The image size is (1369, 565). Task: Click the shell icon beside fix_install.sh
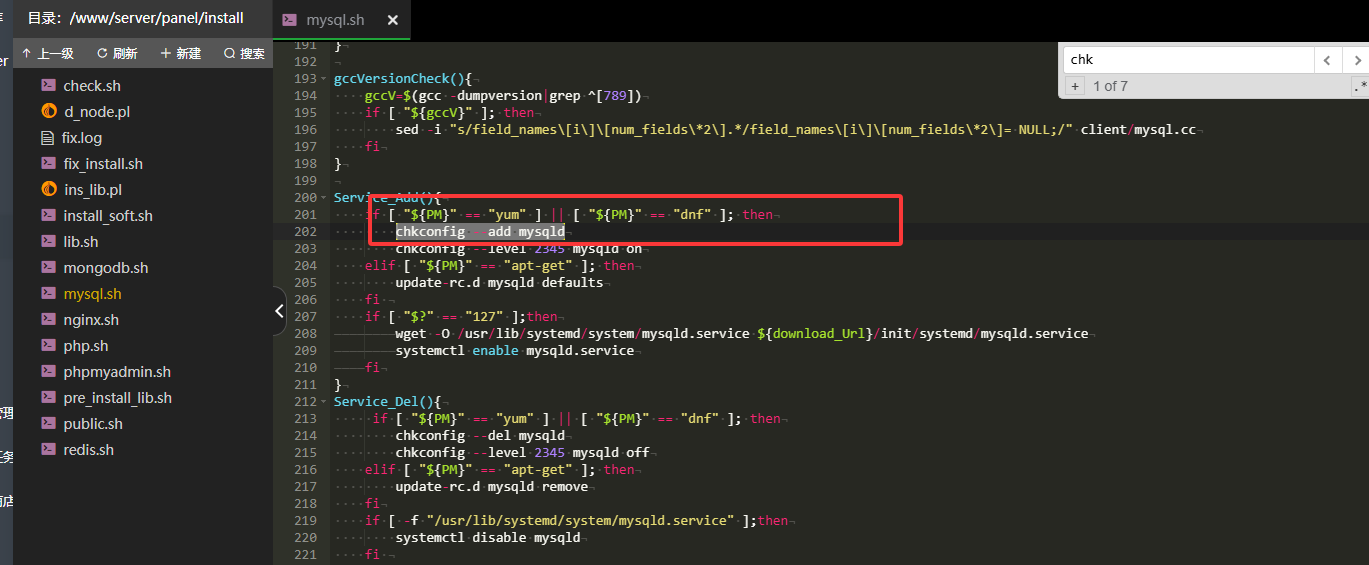coord(48,164)
